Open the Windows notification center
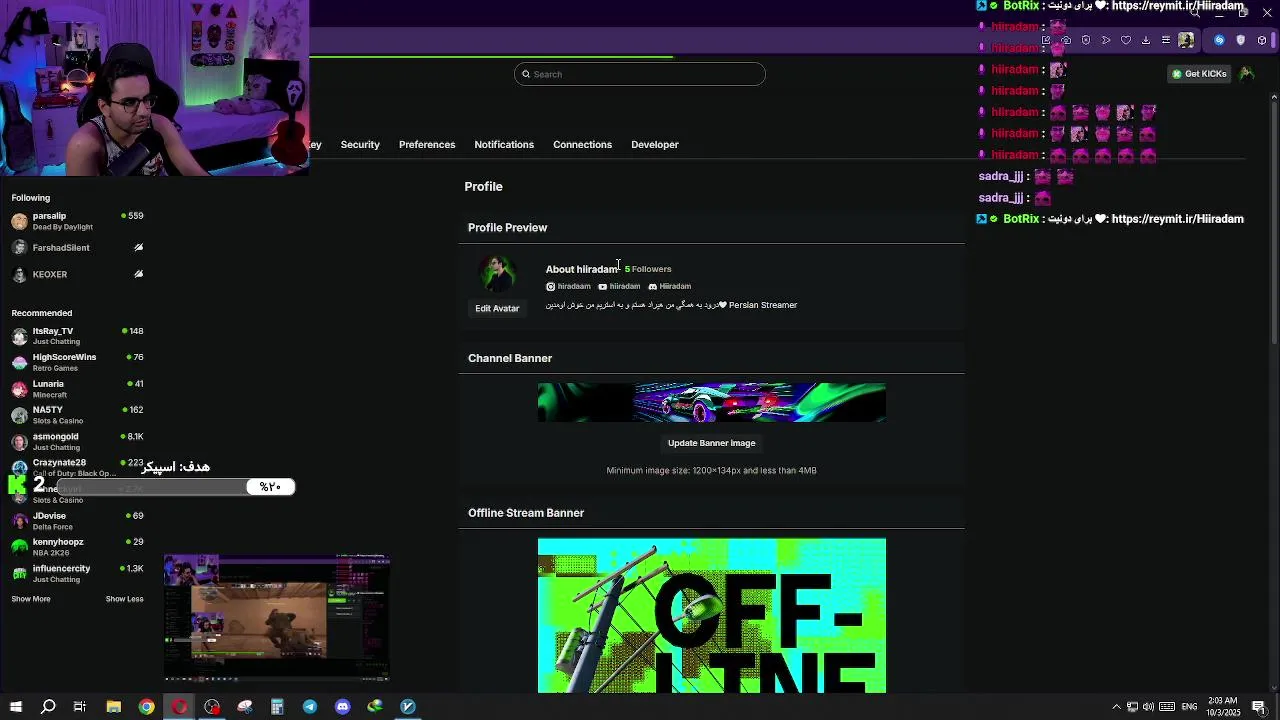The height and width of the screenshot is (720, 1280). (1259, 707)
